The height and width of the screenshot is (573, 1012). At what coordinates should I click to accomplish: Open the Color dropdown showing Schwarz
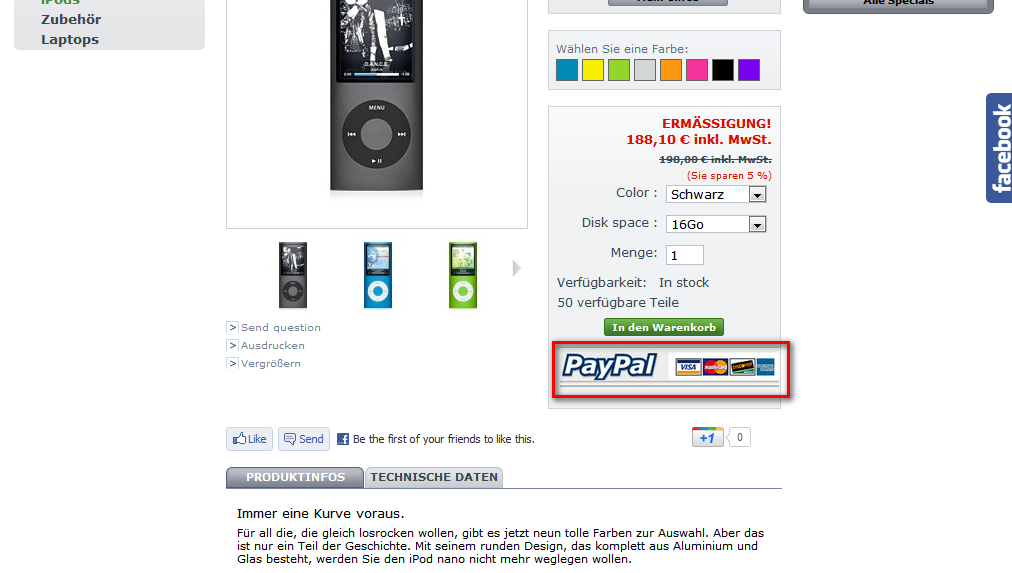(x=716, y=194)
